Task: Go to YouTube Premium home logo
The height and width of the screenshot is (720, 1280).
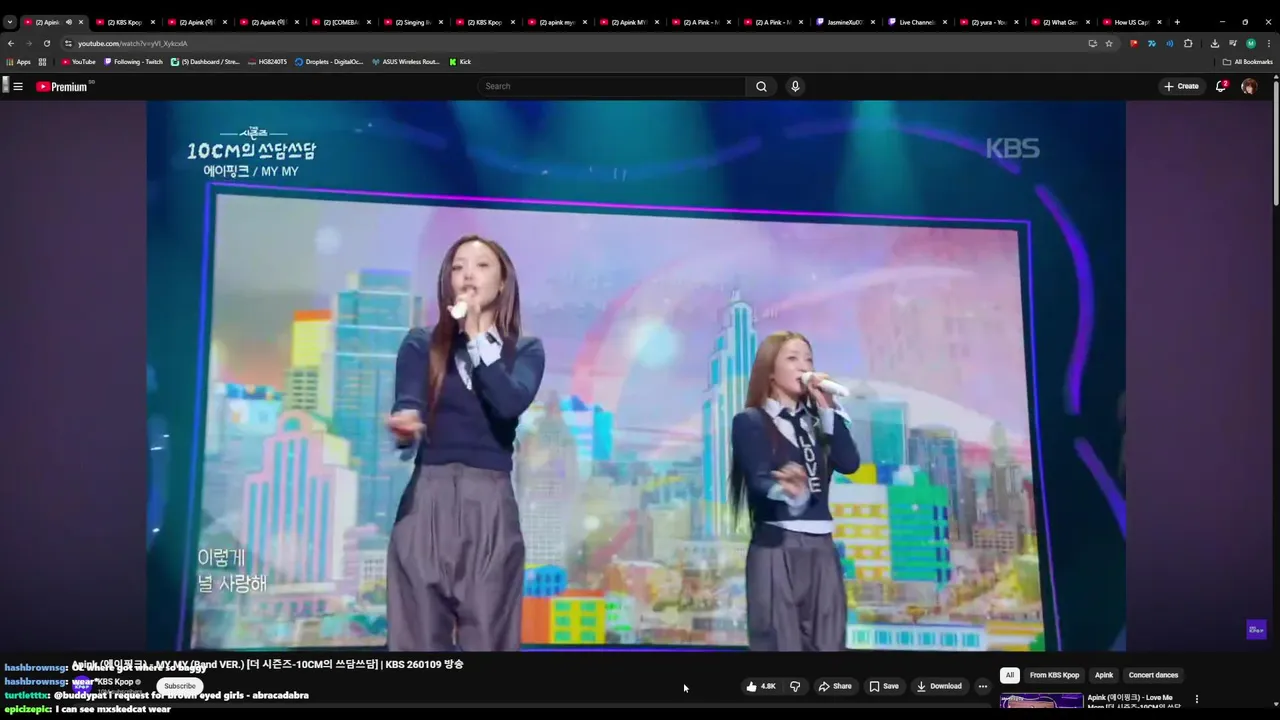Action: (63, 86)
